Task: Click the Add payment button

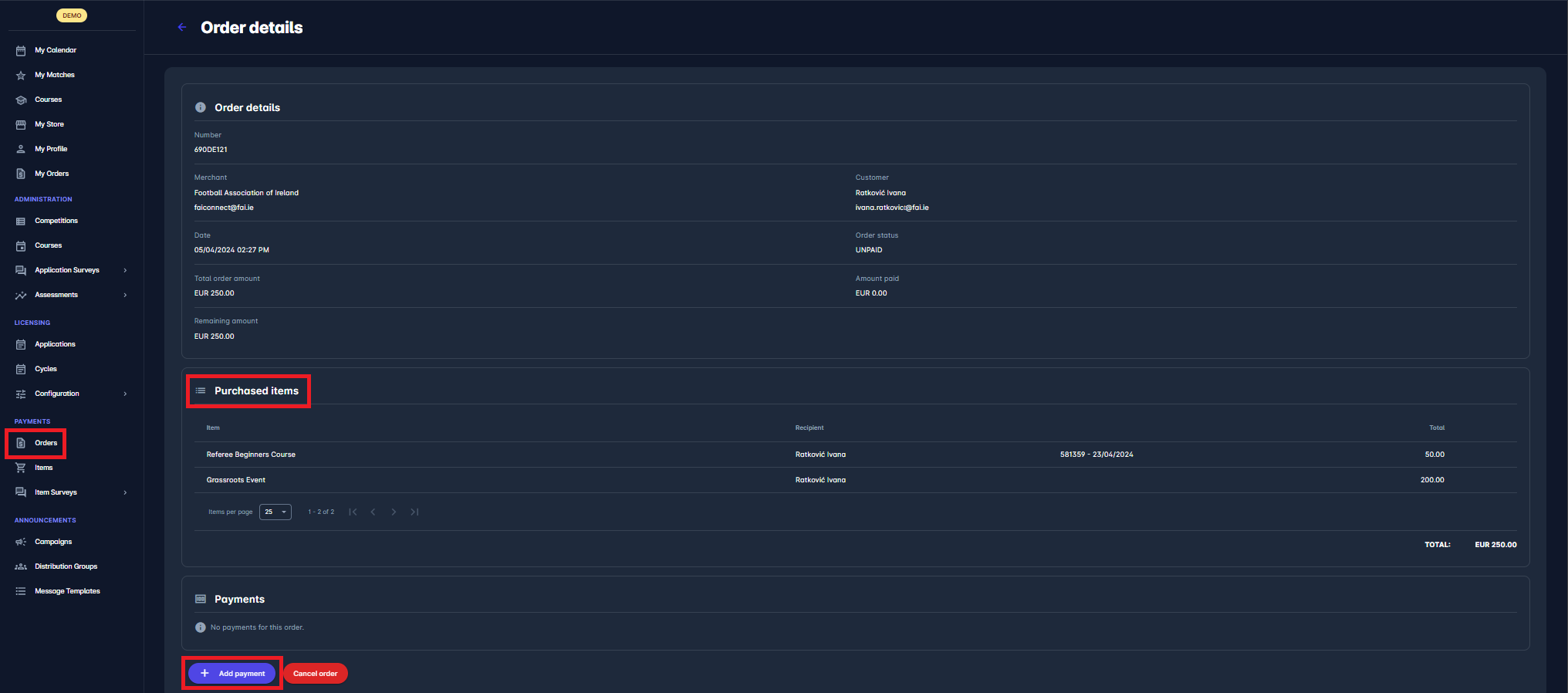Action: [x=232, y=674]
